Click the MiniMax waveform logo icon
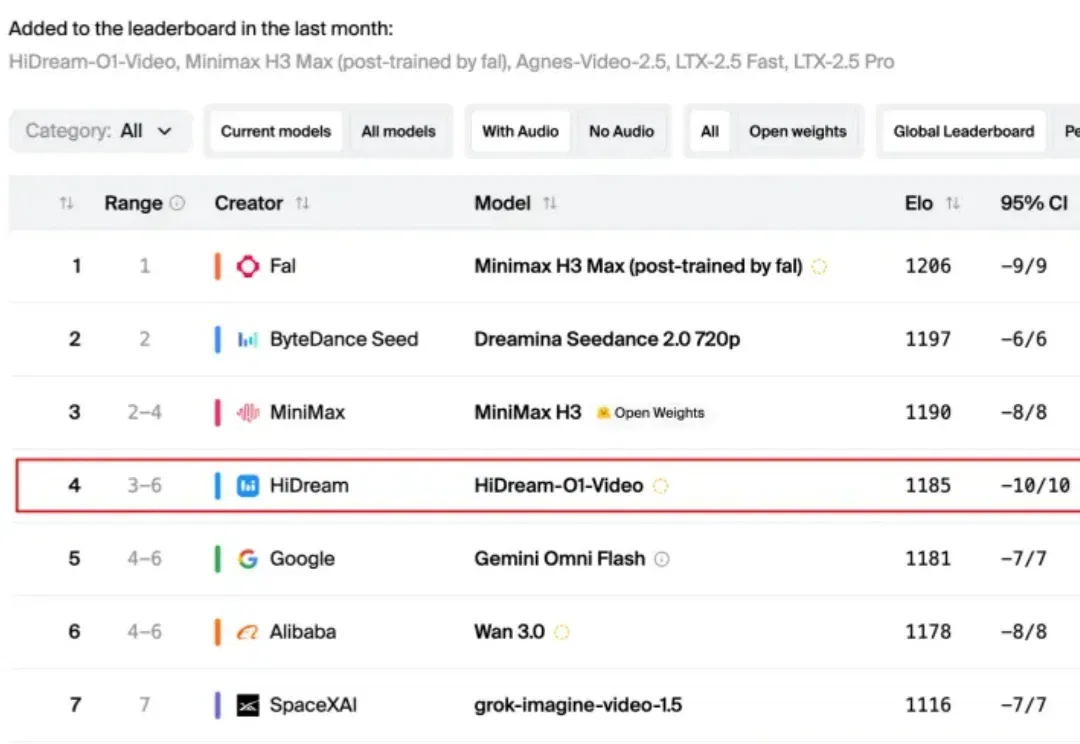1080x744 pixels. (x=248, y=412)
